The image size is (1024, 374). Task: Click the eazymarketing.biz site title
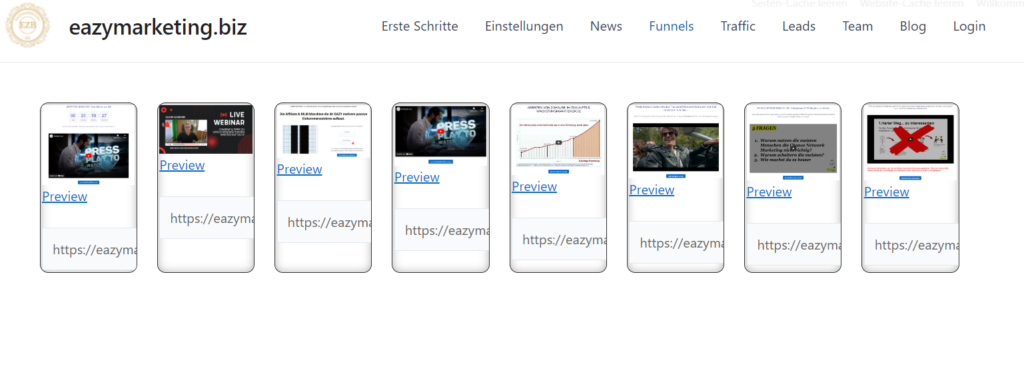[x=158, y=27]
